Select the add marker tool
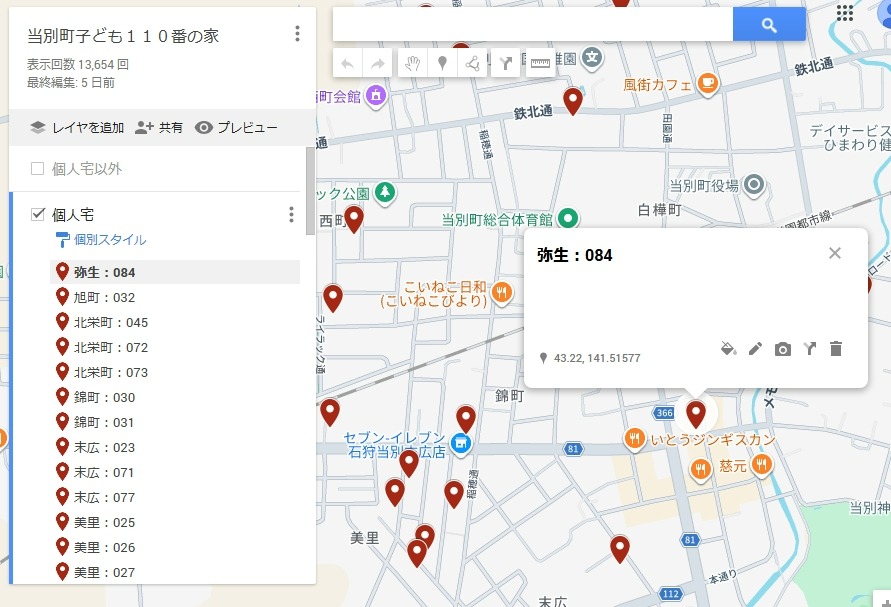The height and width of the screenshot is (607, 891). pos(443,62)
